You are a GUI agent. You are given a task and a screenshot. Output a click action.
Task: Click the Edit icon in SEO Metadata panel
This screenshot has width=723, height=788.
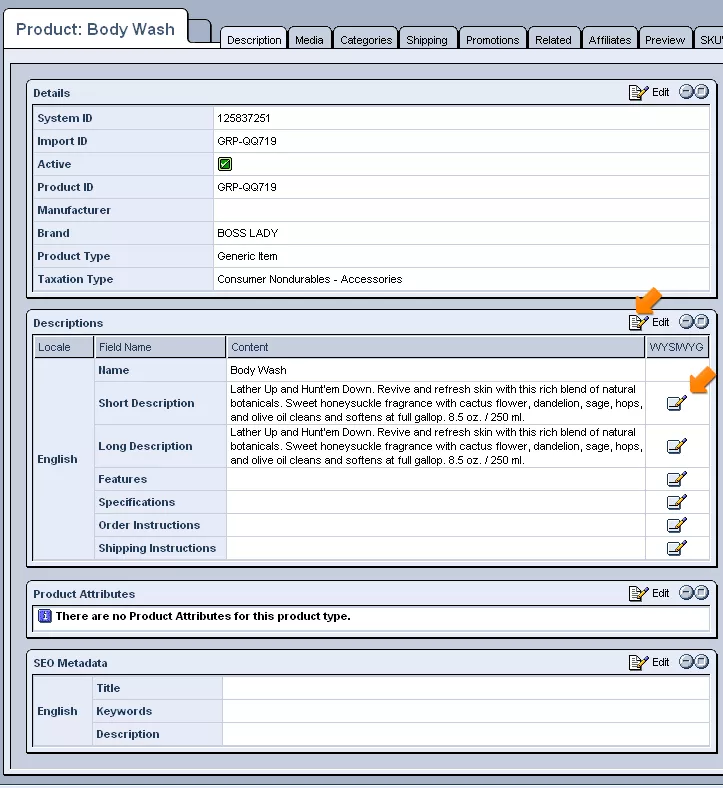pos(638,662)
